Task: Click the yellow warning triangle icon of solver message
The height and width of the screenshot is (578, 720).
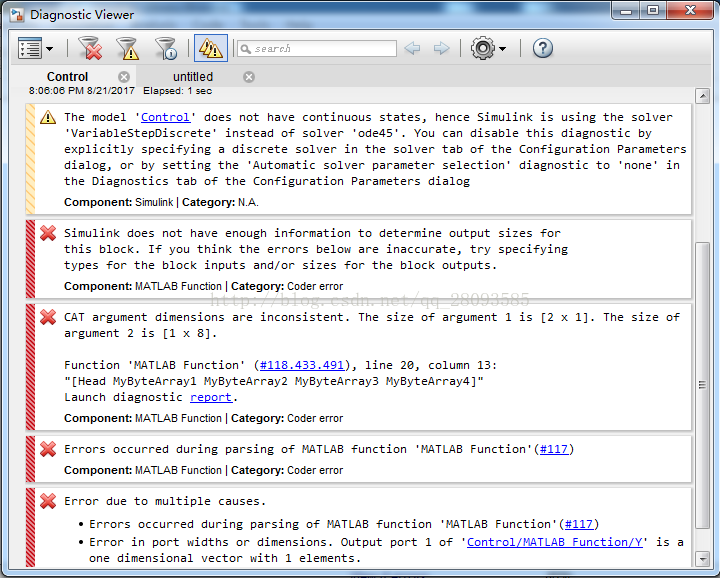Action: point(48,118)
